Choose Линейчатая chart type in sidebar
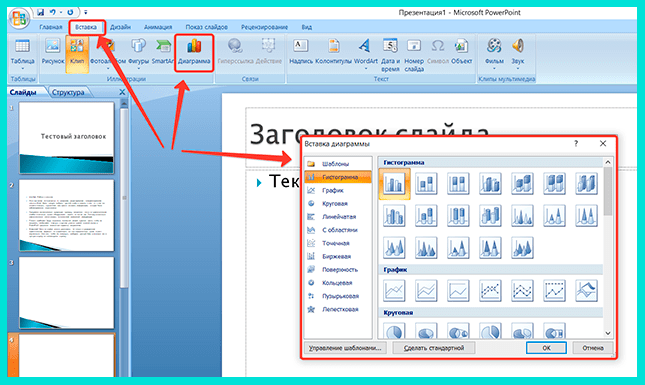The image size is (645, 385). click(338, 217)
